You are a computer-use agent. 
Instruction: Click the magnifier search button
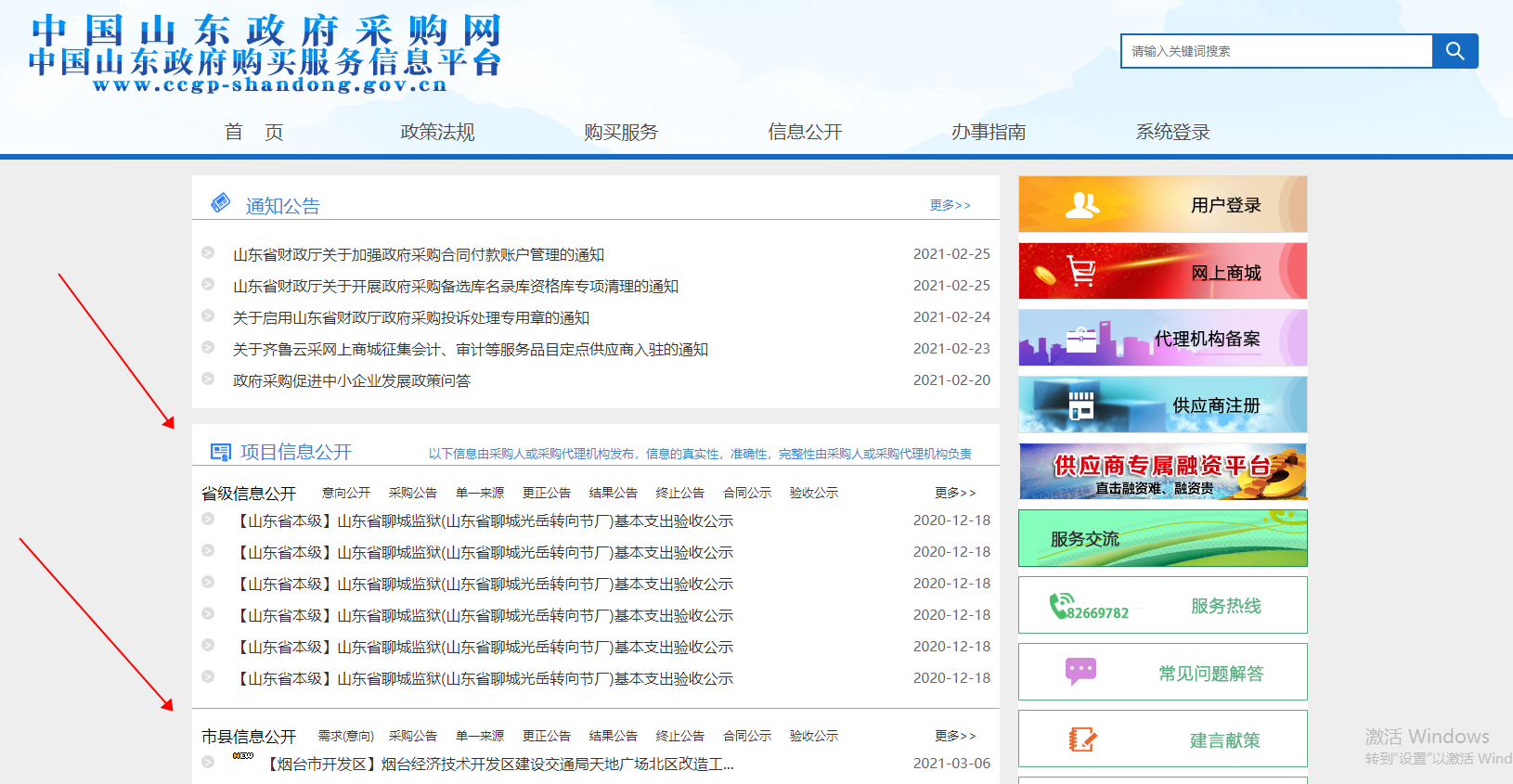coord(1455,51)
